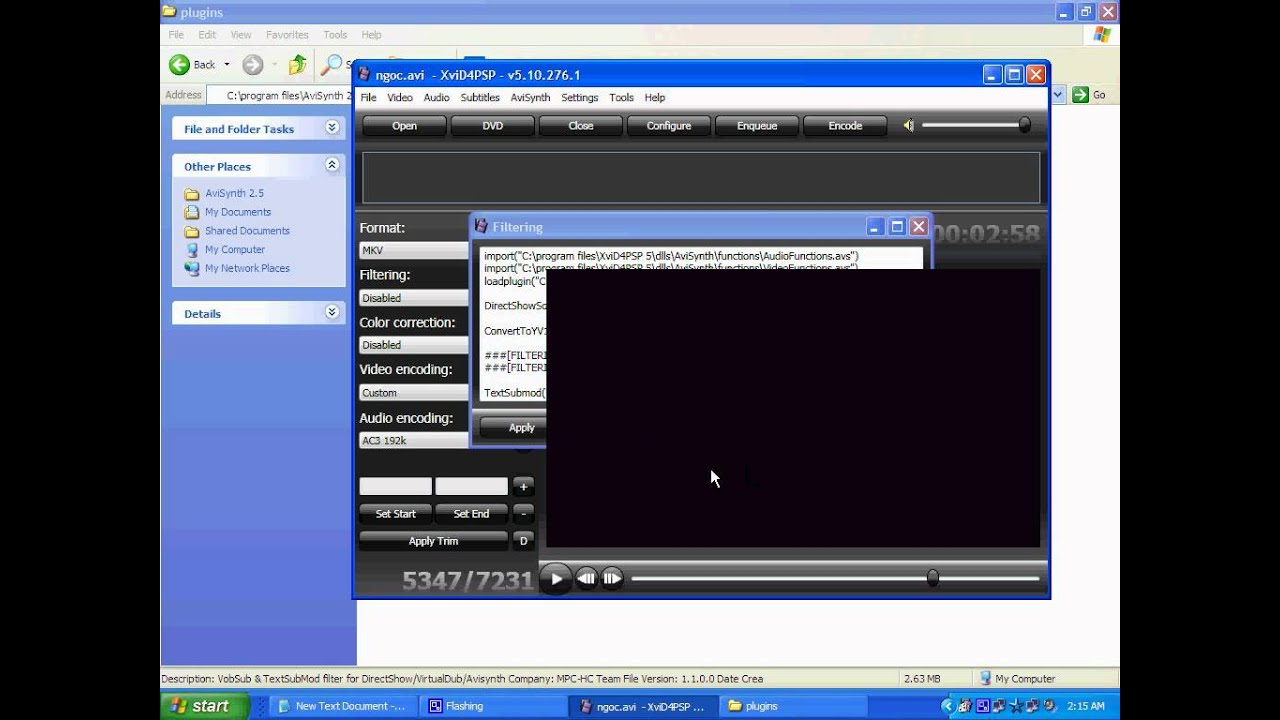Play the video preview
1280x720 pixels.
[x=556, y=578]
